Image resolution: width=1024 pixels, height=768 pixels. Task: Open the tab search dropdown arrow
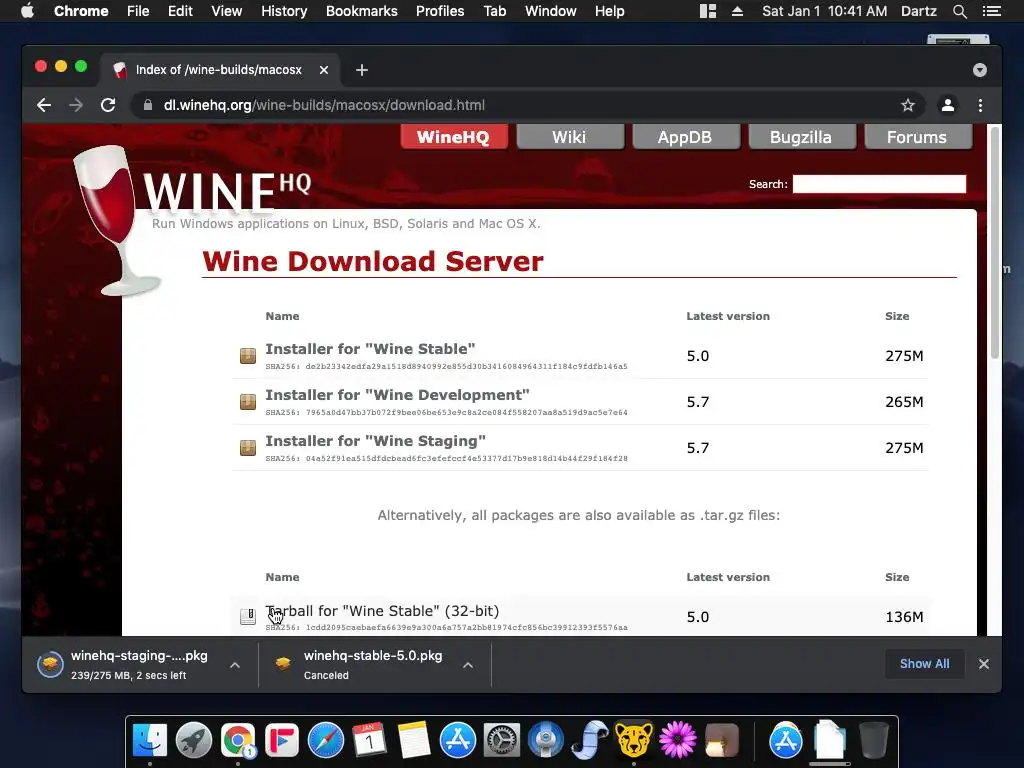tap(980, 70)
